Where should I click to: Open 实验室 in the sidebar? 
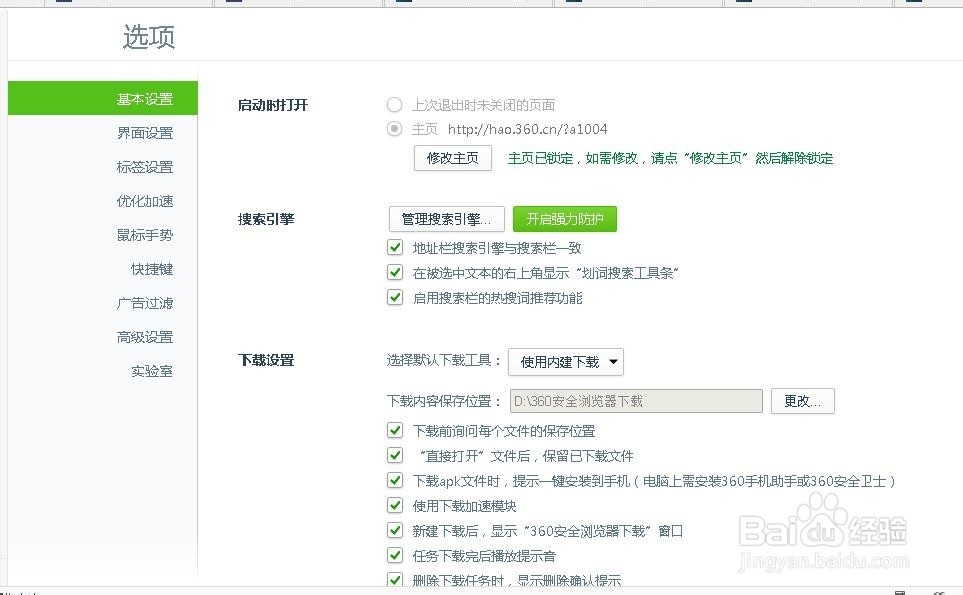(152, 371)
